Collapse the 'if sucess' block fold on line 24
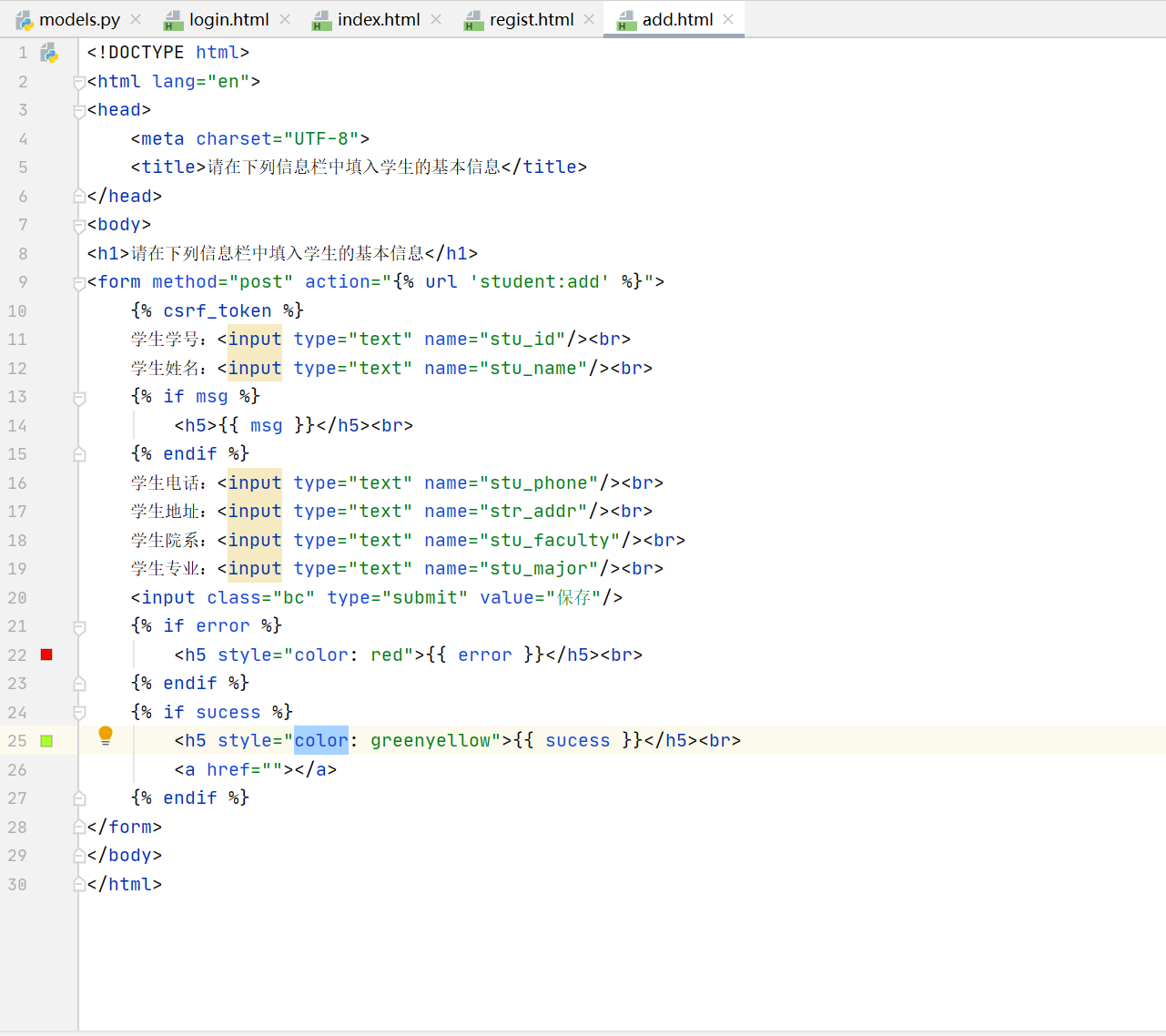Viewport: 1166px width, 1036px height. click(x=79, y=713)
